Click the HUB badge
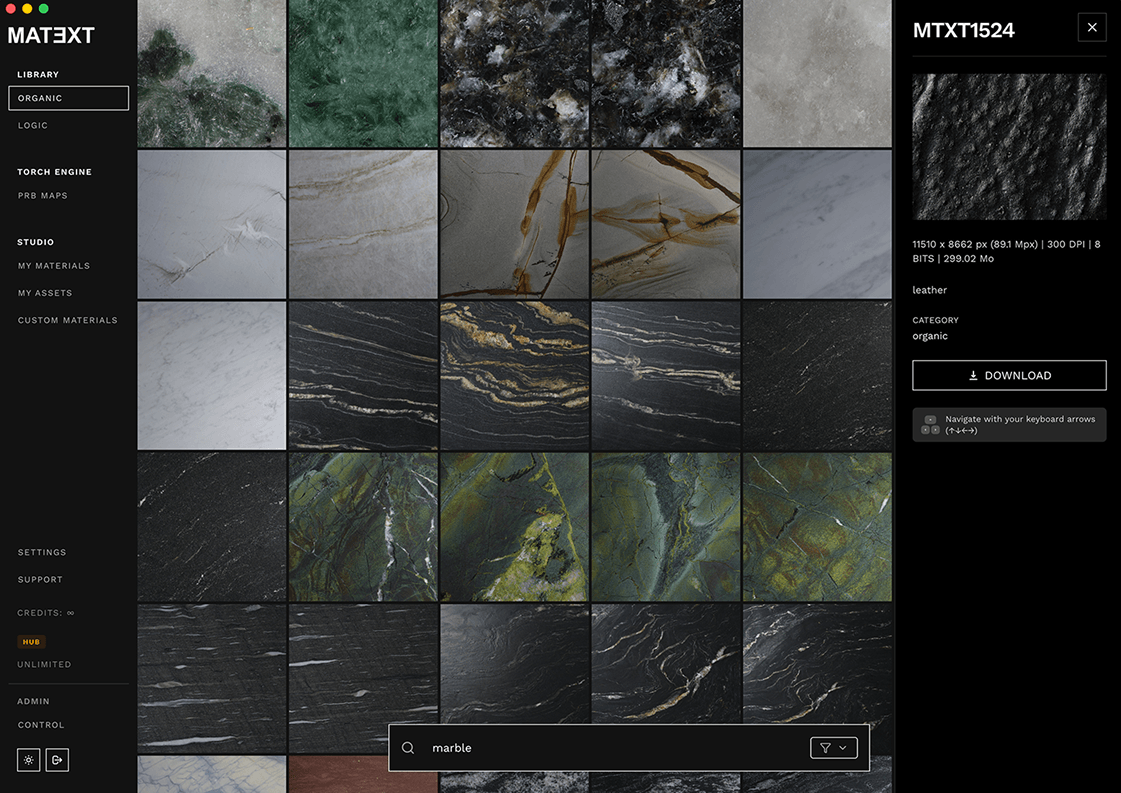Screen dimensions: 1121x793 click(31, 641)
